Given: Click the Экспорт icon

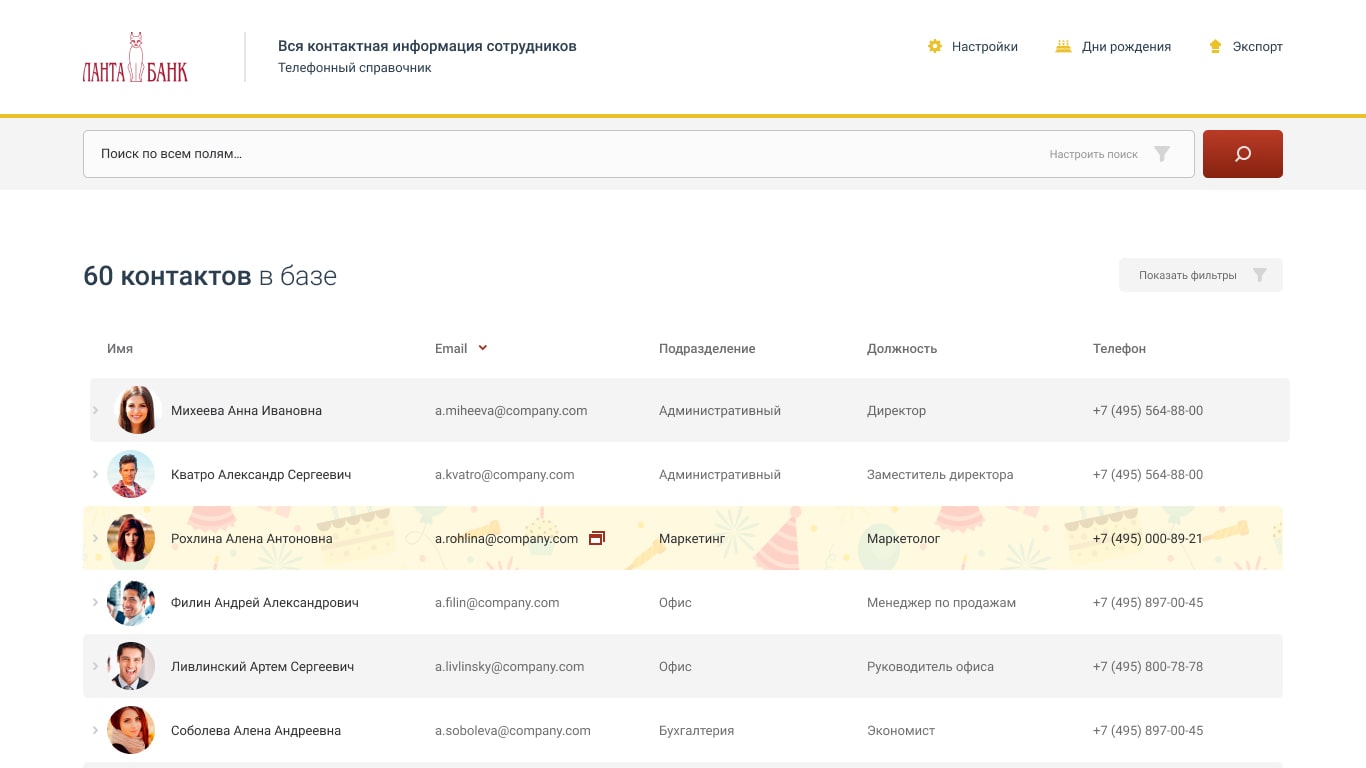Looking at the screenshot, I should pos(1215,46).
